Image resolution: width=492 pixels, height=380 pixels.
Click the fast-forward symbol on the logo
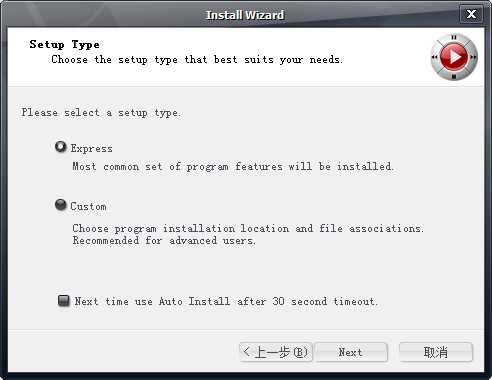474,57
